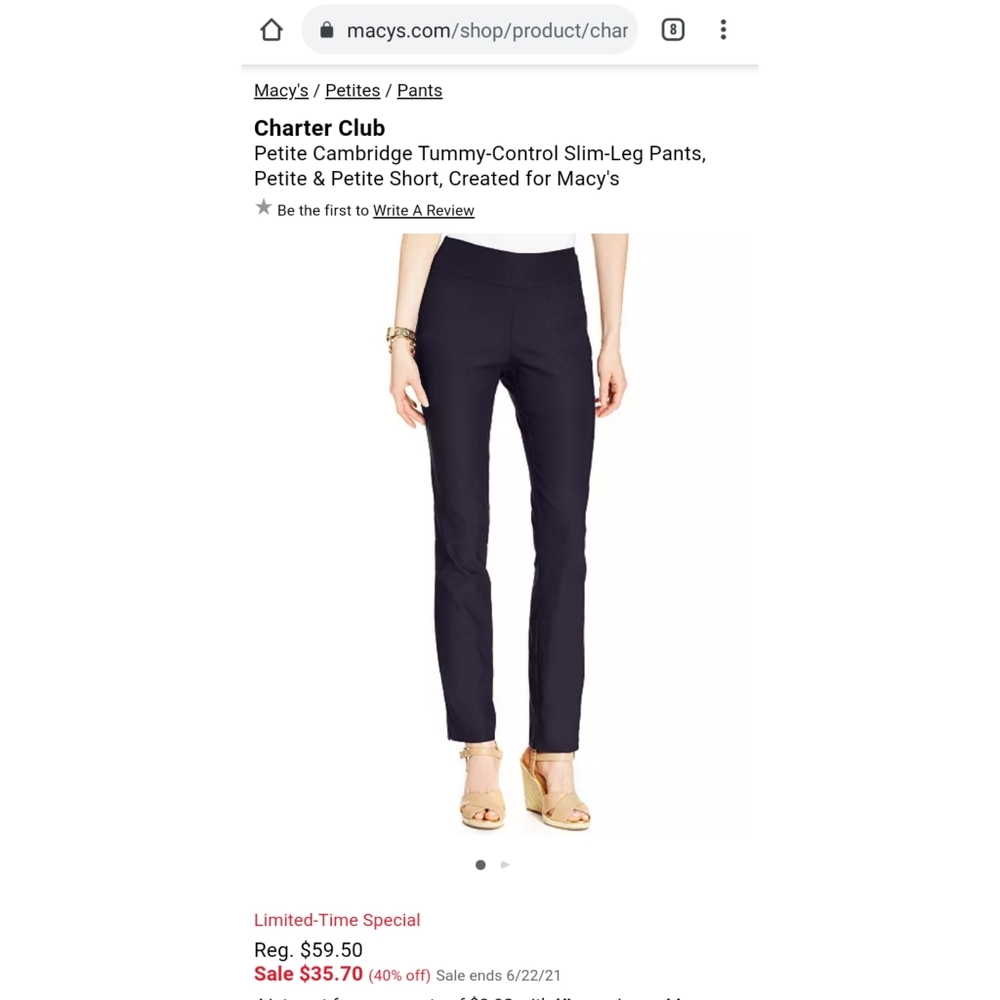Tap the 40% off discount text
The width and height of the screenshot is (1000, 1000).
[399, 976]
